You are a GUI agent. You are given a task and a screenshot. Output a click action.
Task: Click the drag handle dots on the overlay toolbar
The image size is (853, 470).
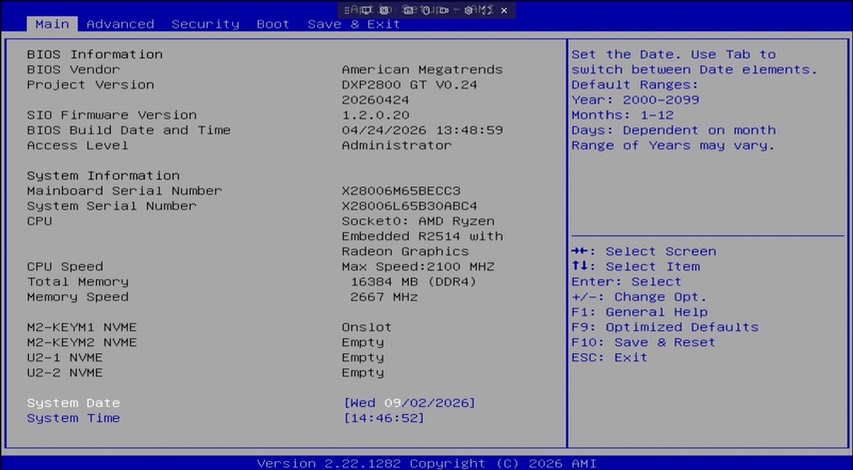(x=347, y=10)
